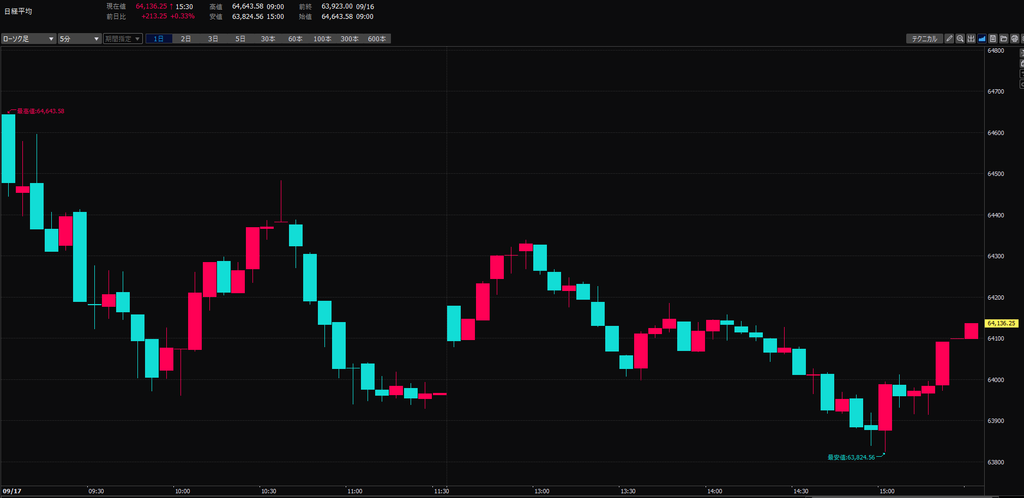Select the 30本 bar count option
Screen dimensions: 1024x498
point(268,39)
